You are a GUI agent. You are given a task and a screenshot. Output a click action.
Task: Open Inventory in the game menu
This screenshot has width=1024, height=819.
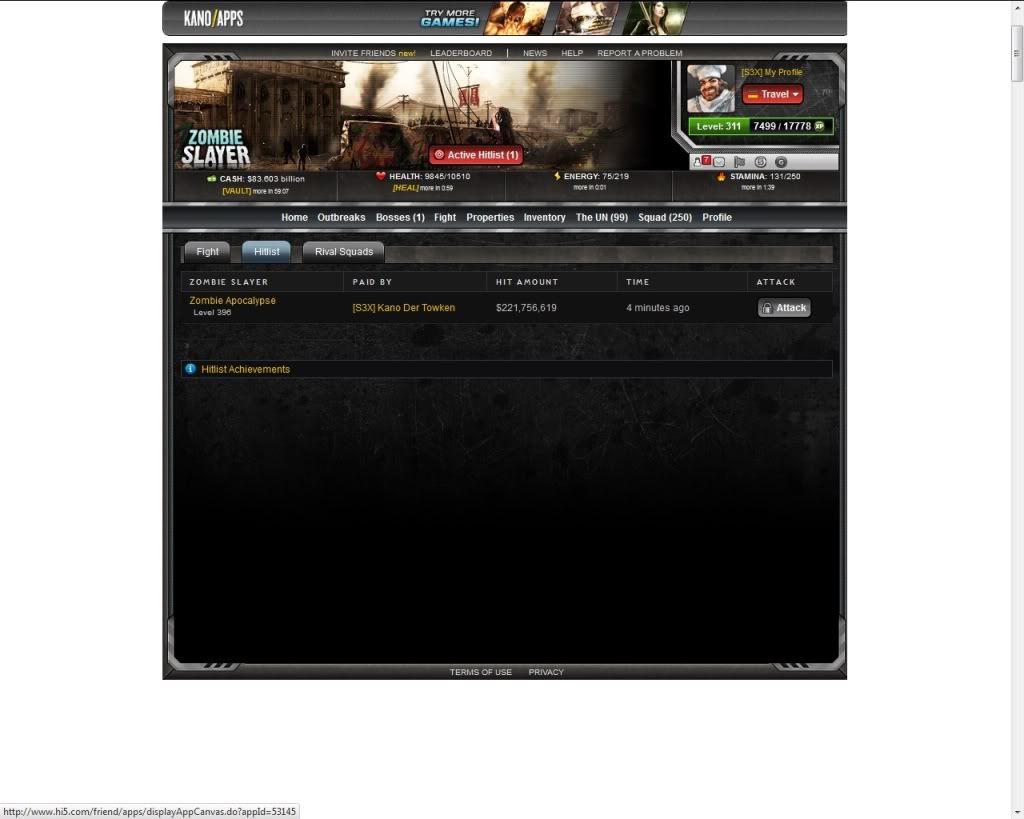tap(545, 217)
